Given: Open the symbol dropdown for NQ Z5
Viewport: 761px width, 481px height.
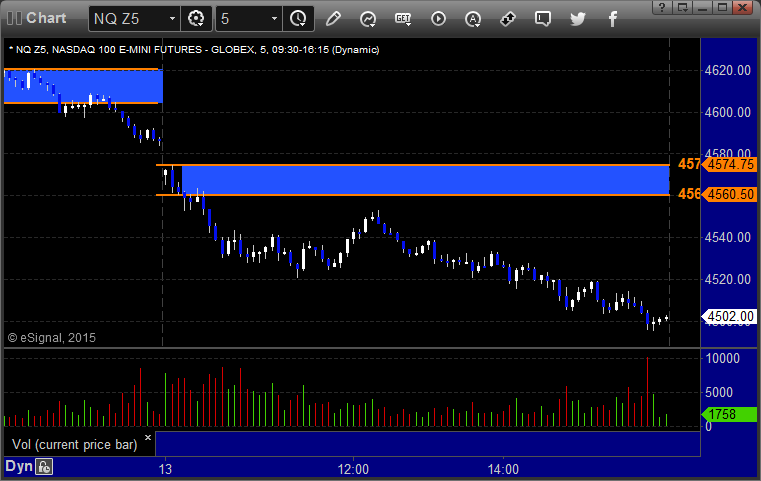Looking at the screenshot, I should pyautogui.click(x=172, y=18).
